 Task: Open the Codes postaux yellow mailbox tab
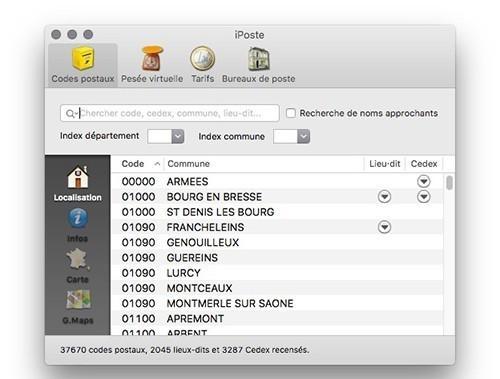(x=83, y=65)
